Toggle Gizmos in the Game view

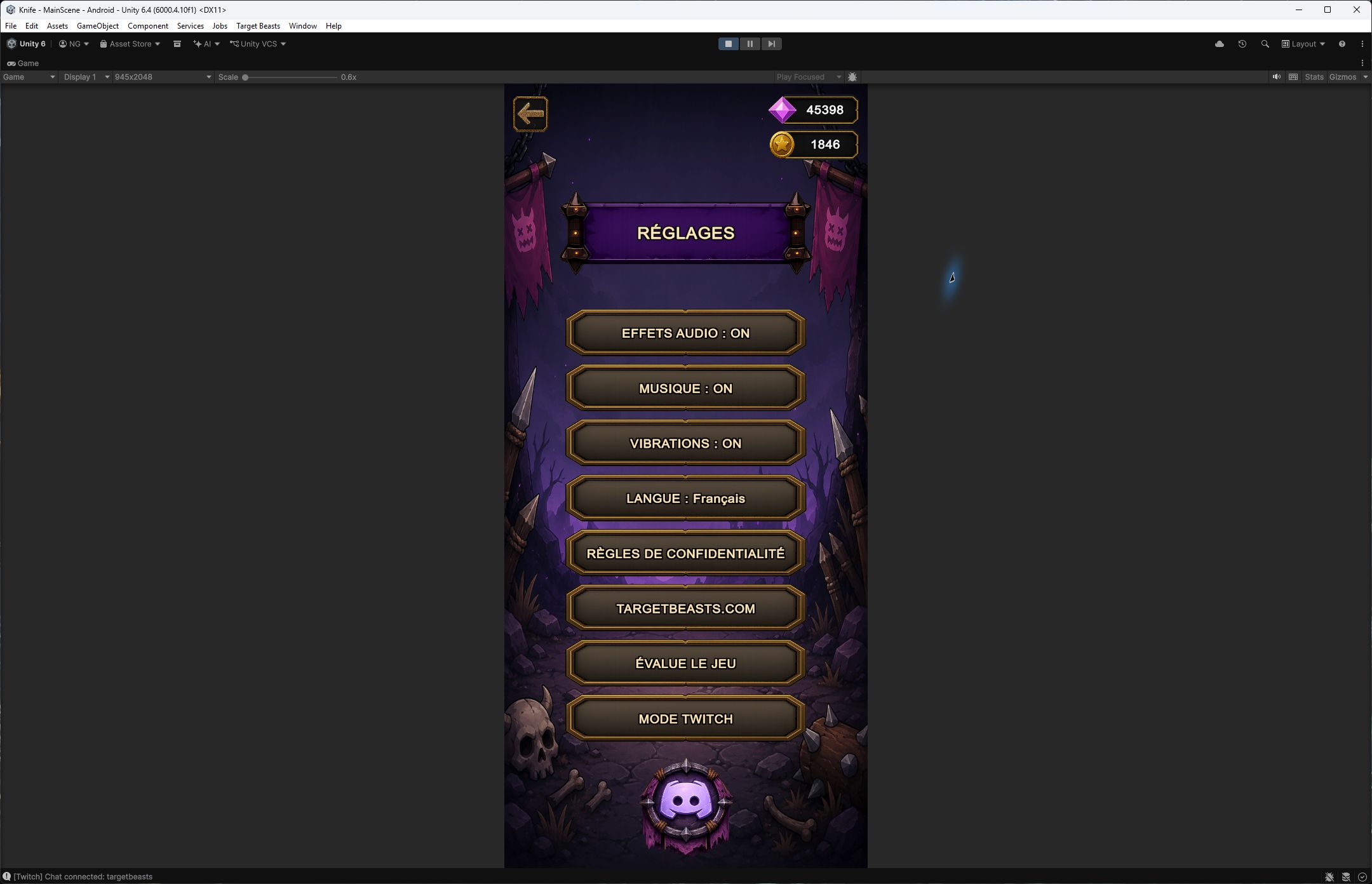click(x=1342, y=77)
